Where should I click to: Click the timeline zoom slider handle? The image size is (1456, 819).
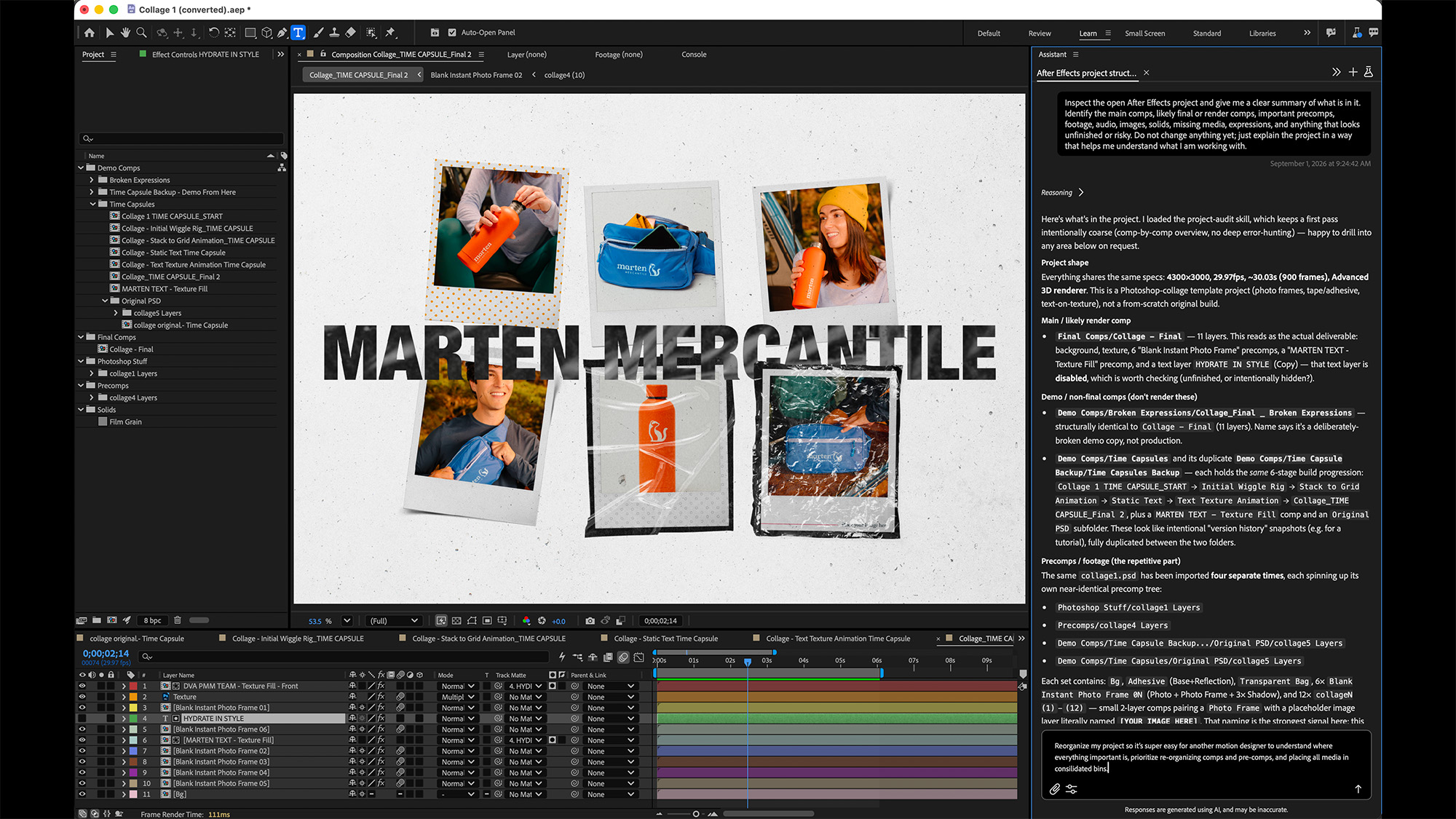coord(696,814)
